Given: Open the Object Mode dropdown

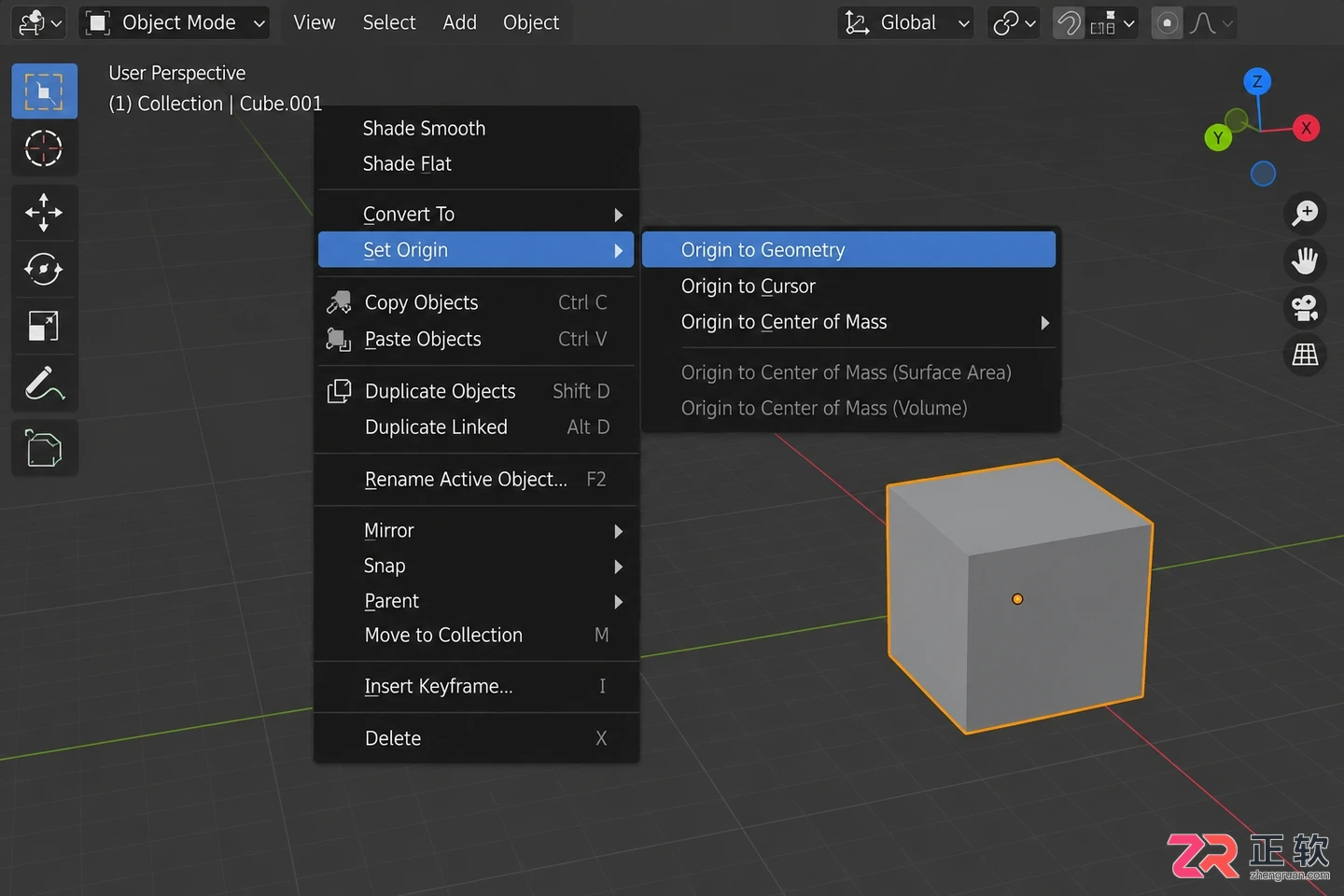Looking at the screenshot, I should coord(175,22).
